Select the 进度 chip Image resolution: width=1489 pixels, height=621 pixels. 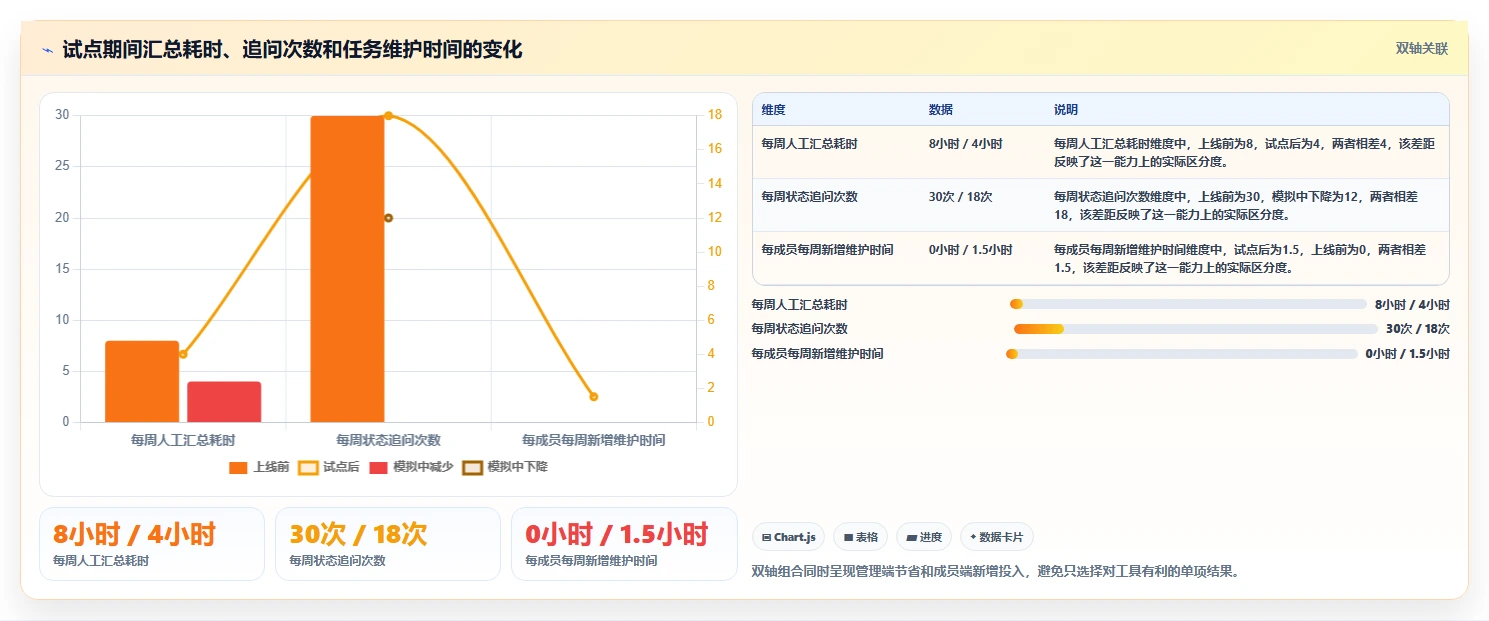pos(924,537)
